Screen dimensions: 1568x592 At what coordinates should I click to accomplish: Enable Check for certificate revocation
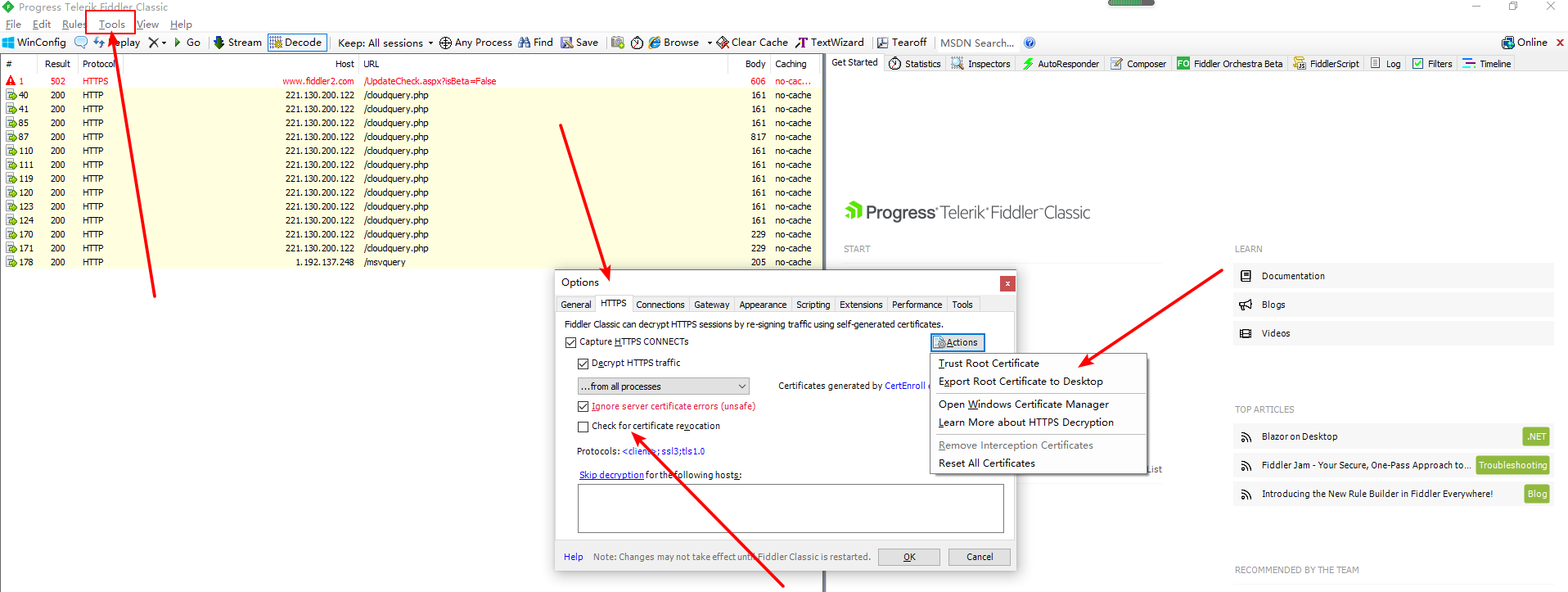coord(583,427)
